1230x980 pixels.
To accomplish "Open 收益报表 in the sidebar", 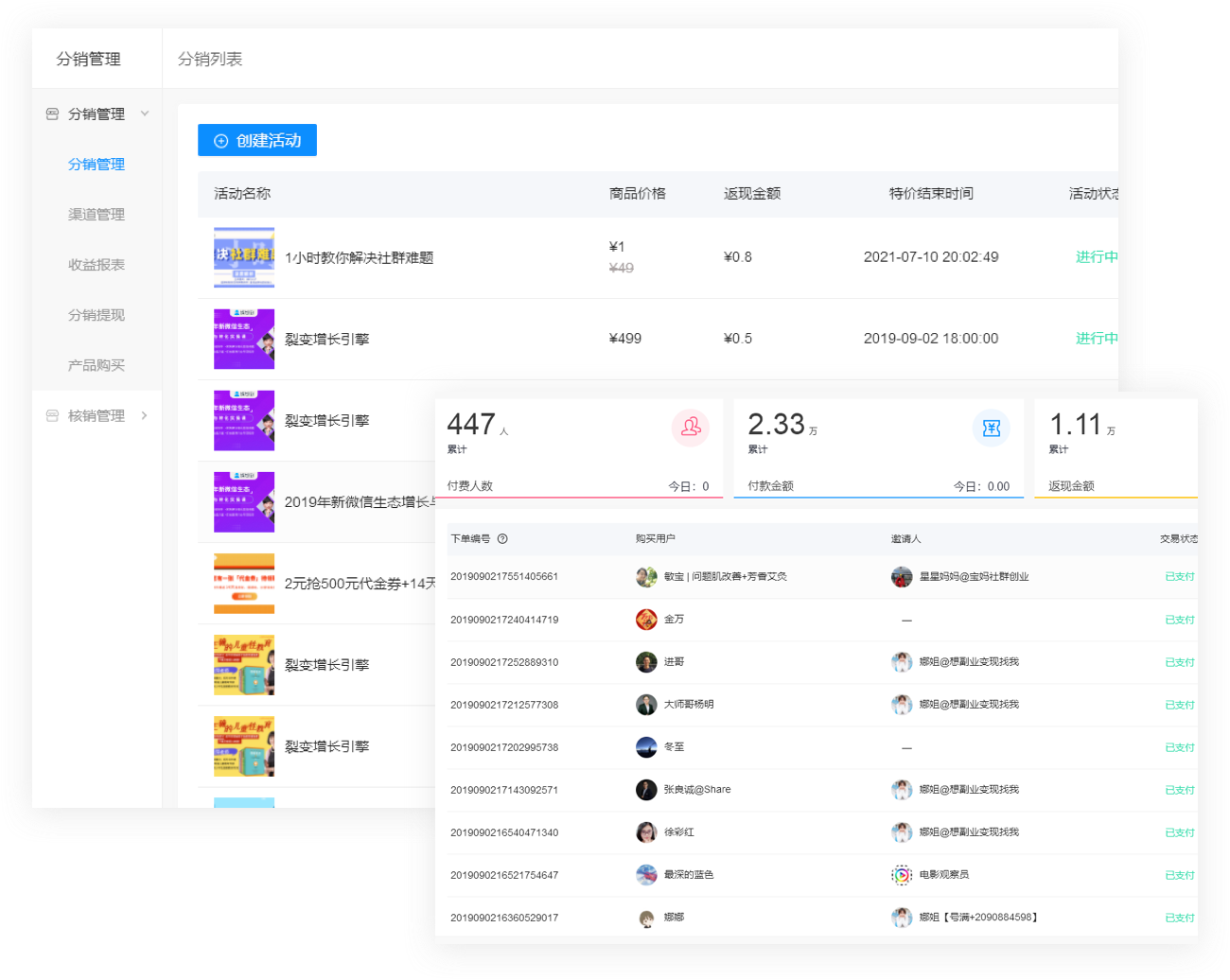I will point(97,265).
